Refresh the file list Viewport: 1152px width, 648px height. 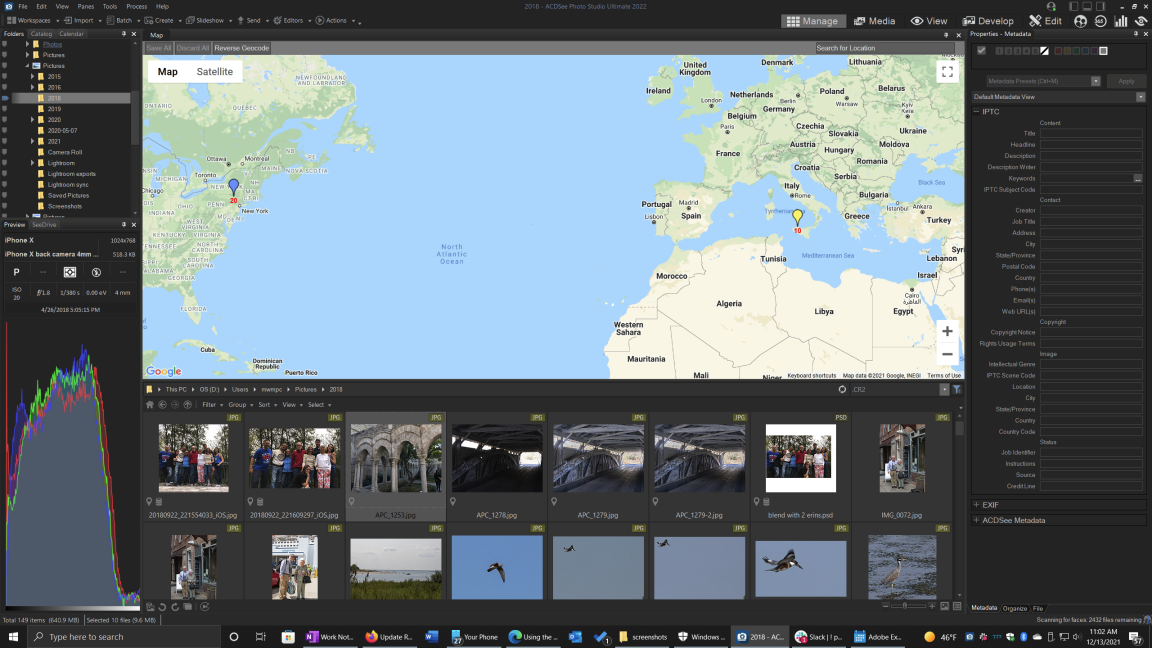coord(842,389)
